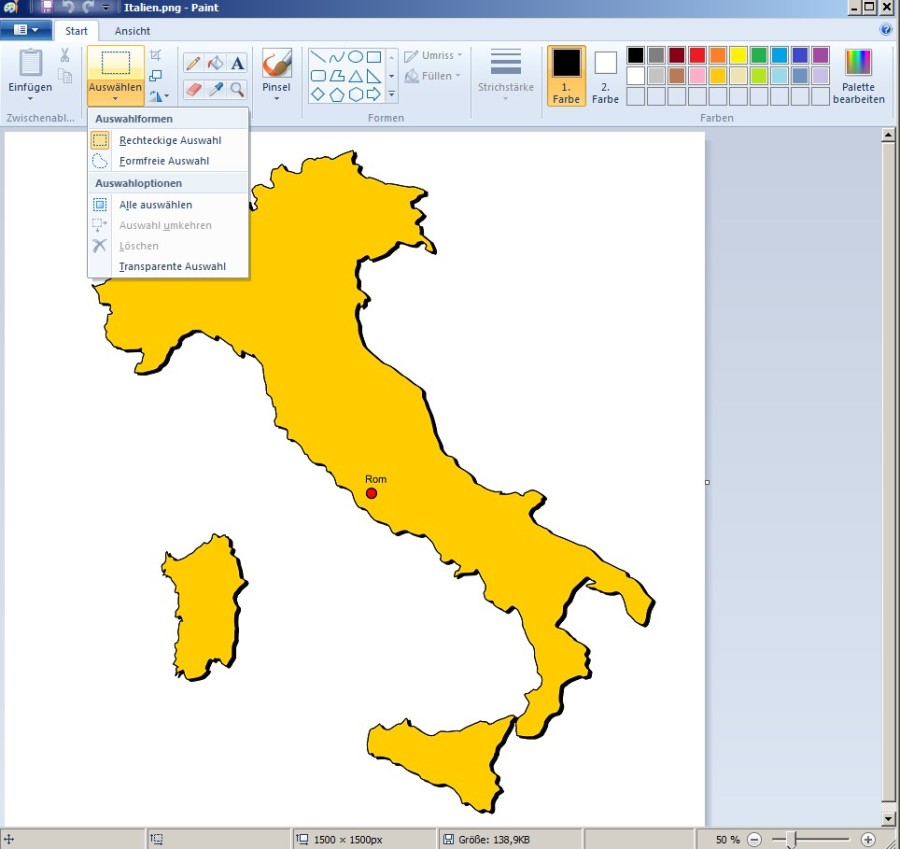The width and height of the screenshot is (900, 849).
Task: Select the 2. Farbe button
Action: coord(605,75)
